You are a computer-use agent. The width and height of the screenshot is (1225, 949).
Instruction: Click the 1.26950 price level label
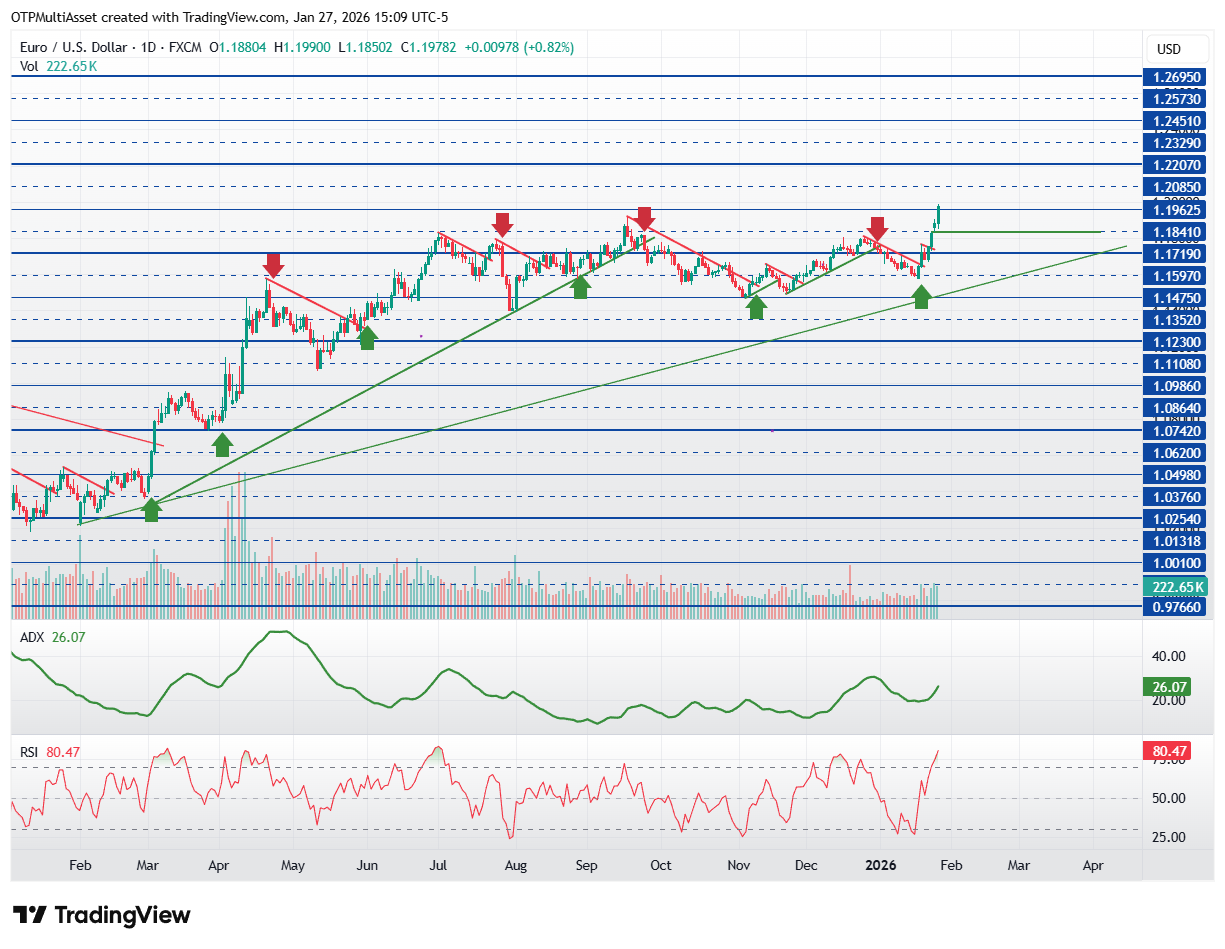pyautogui.click(x=1176, y=76)
